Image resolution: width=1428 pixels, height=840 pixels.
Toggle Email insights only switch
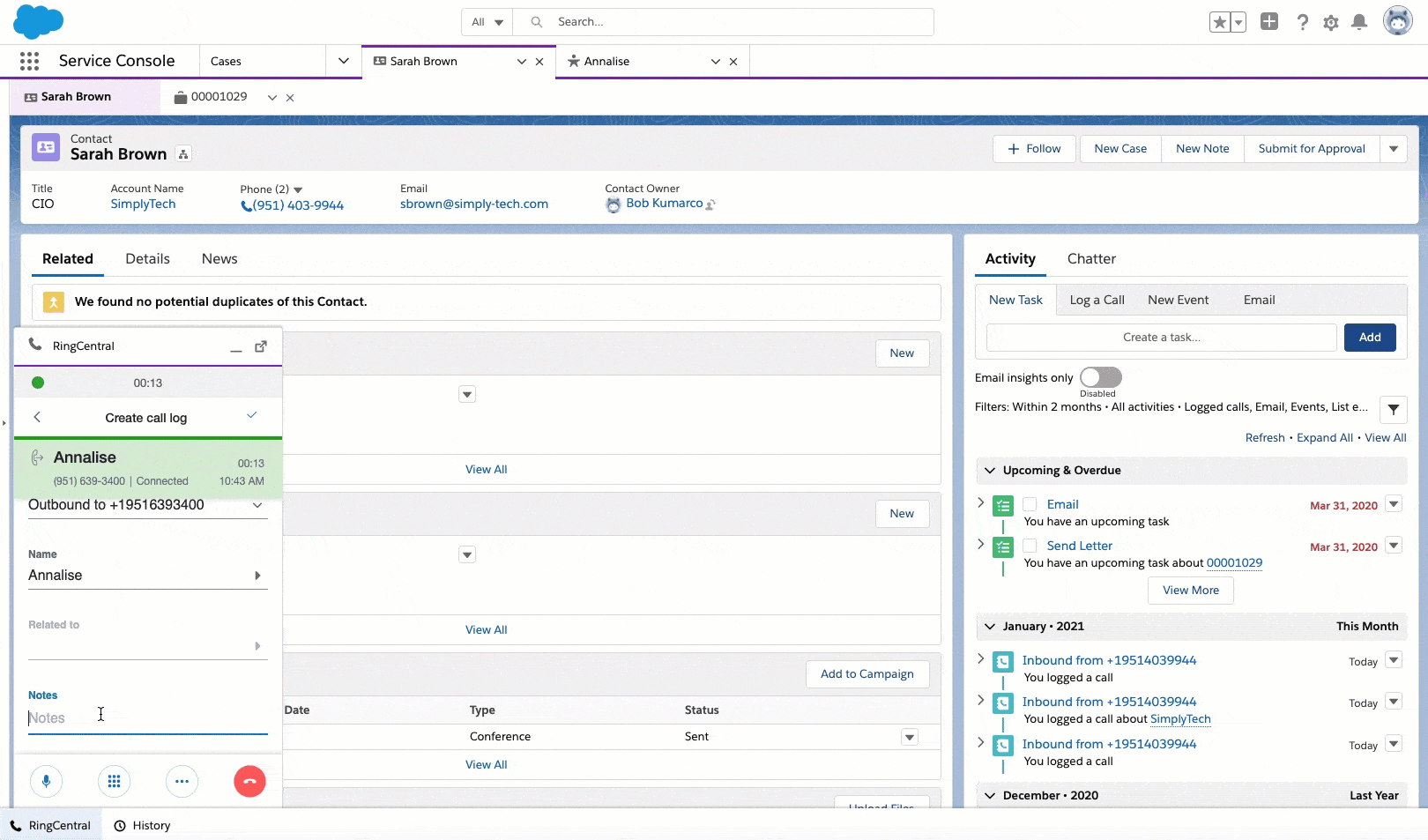[1100, 377]
